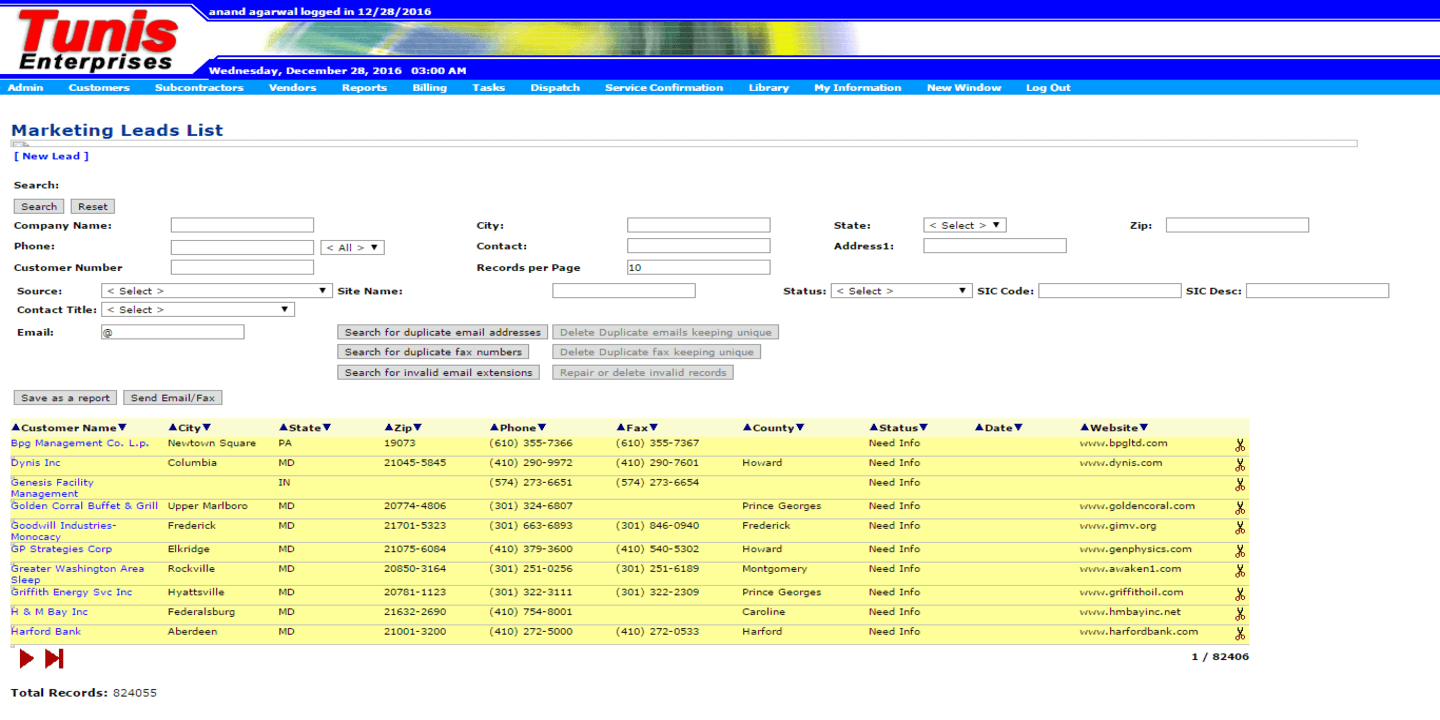Click Total Records 824055 text

pyautogui.click(x=84, y=692)
